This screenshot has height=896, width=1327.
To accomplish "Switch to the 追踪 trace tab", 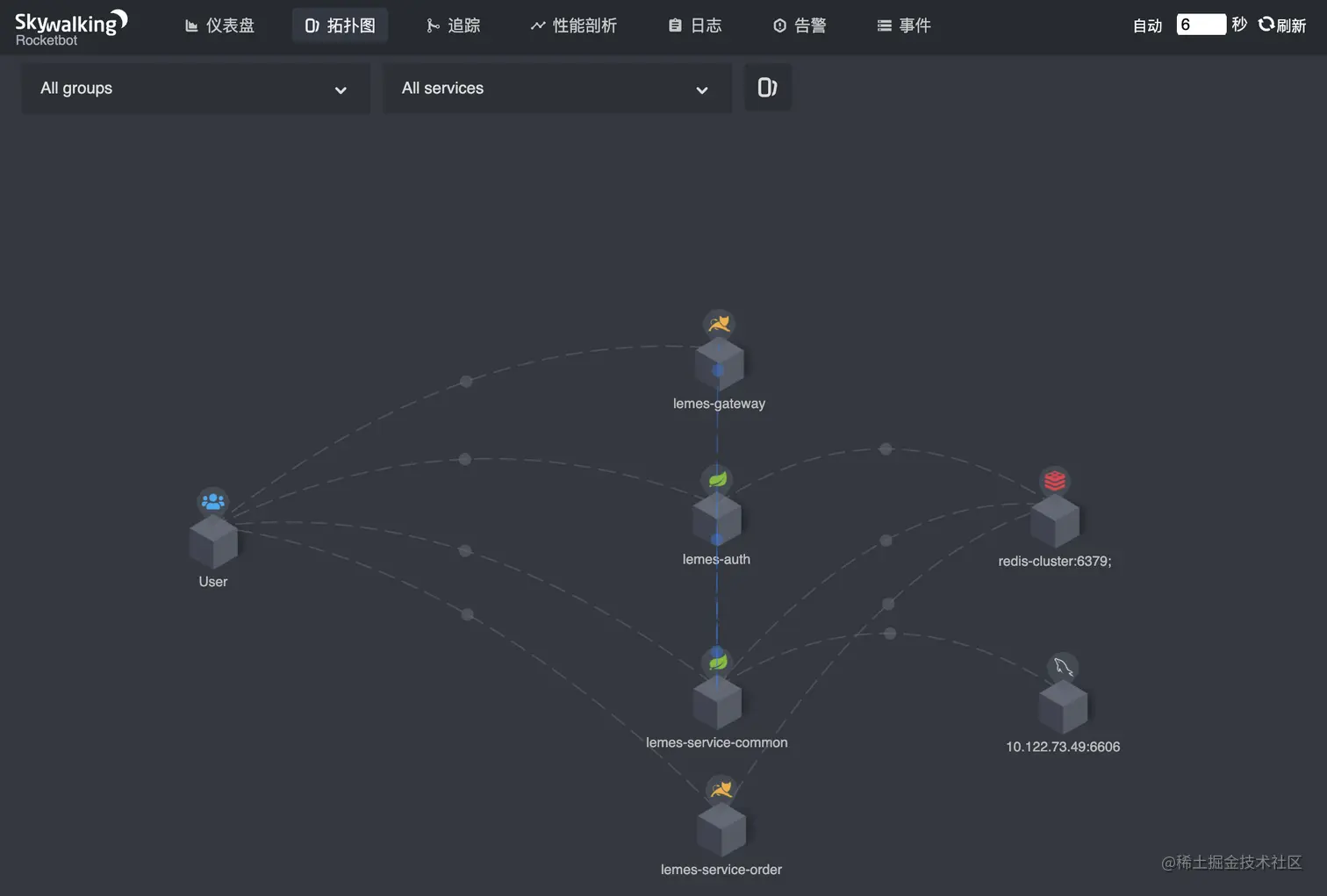I will (453, 25).
